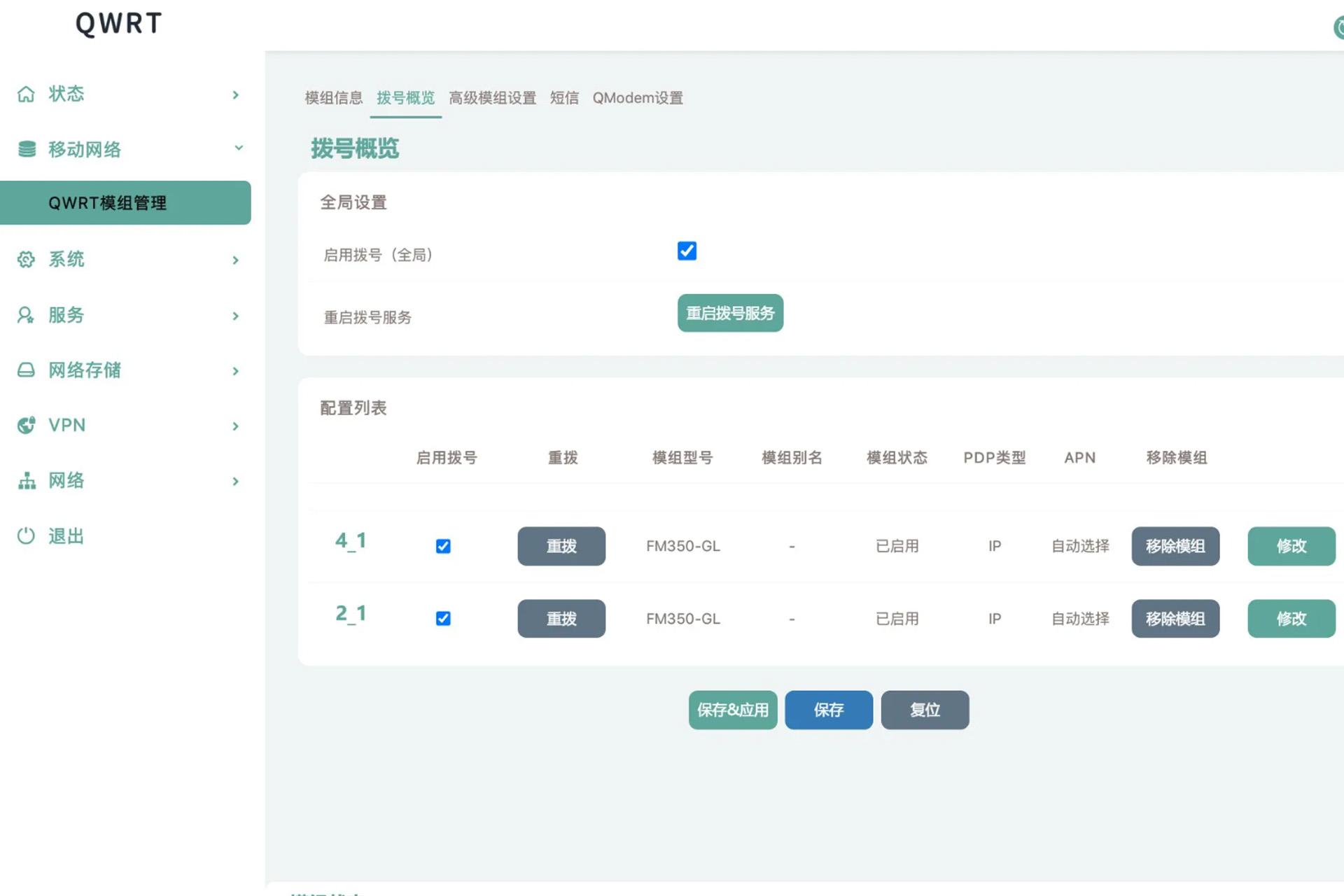
Task: Select the database icon beside 移动网络
Action: coord(26,148)
